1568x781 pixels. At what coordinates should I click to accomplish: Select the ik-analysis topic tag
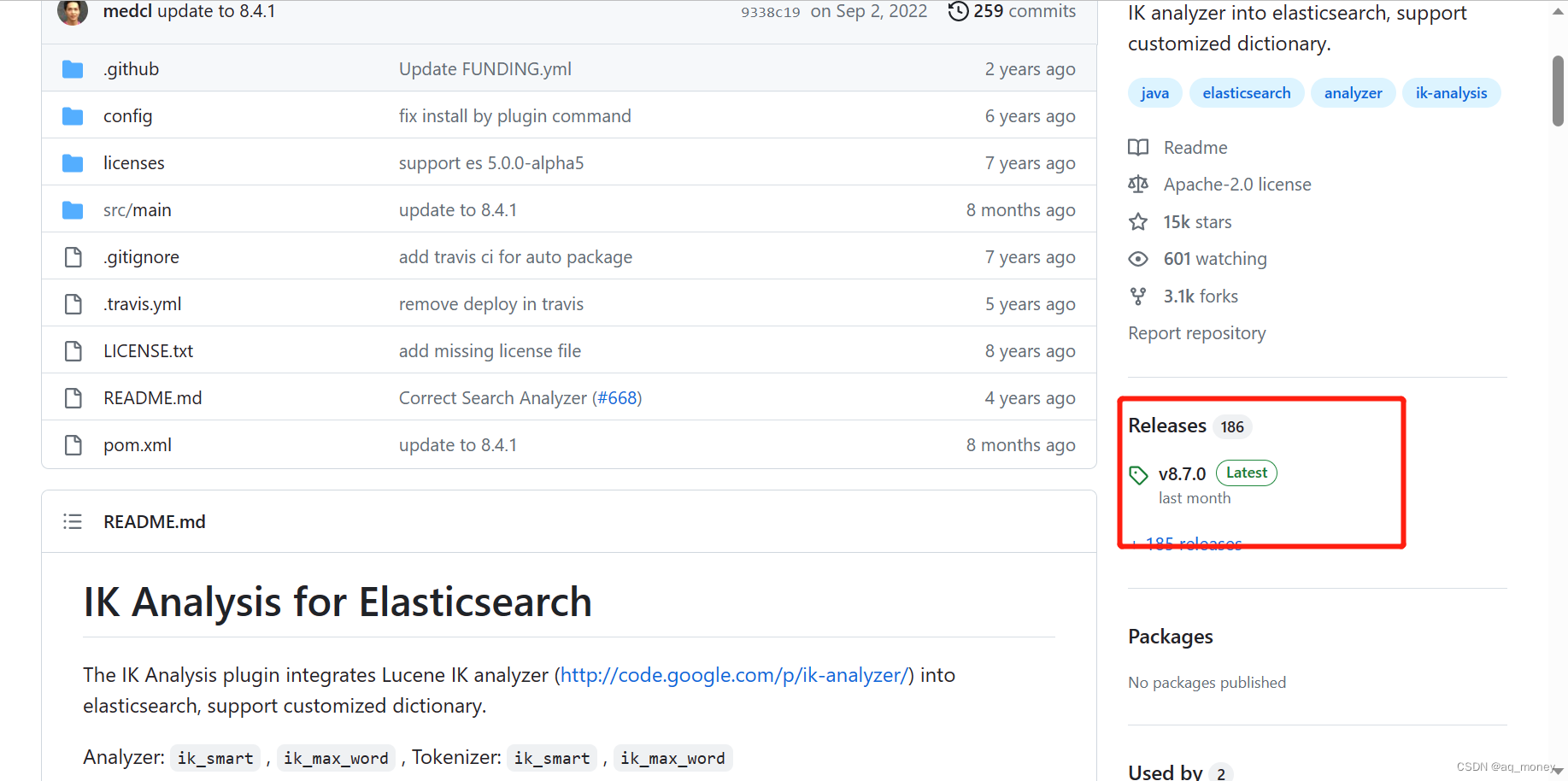[x=1451, y=93]
